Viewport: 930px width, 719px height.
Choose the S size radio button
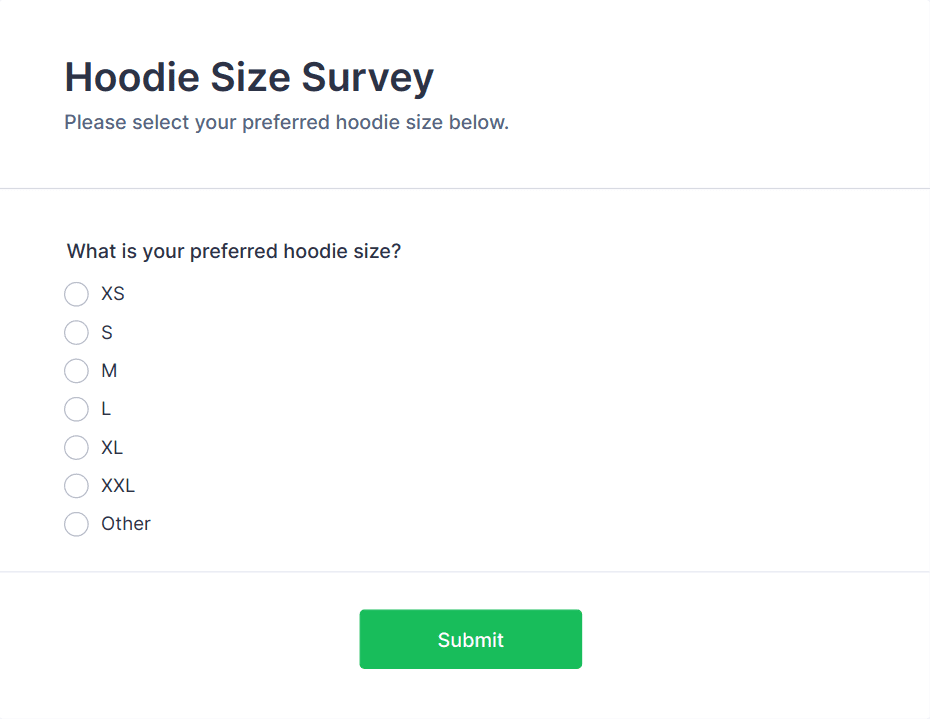76,332
